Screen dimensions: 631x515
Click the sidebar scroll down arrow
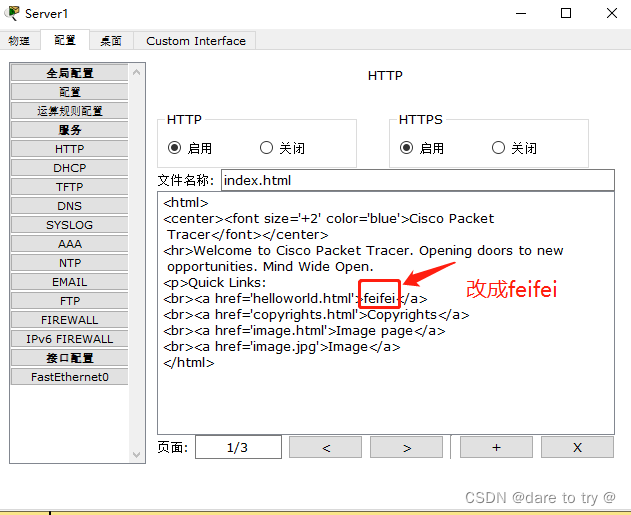click(x=137, y=454)
